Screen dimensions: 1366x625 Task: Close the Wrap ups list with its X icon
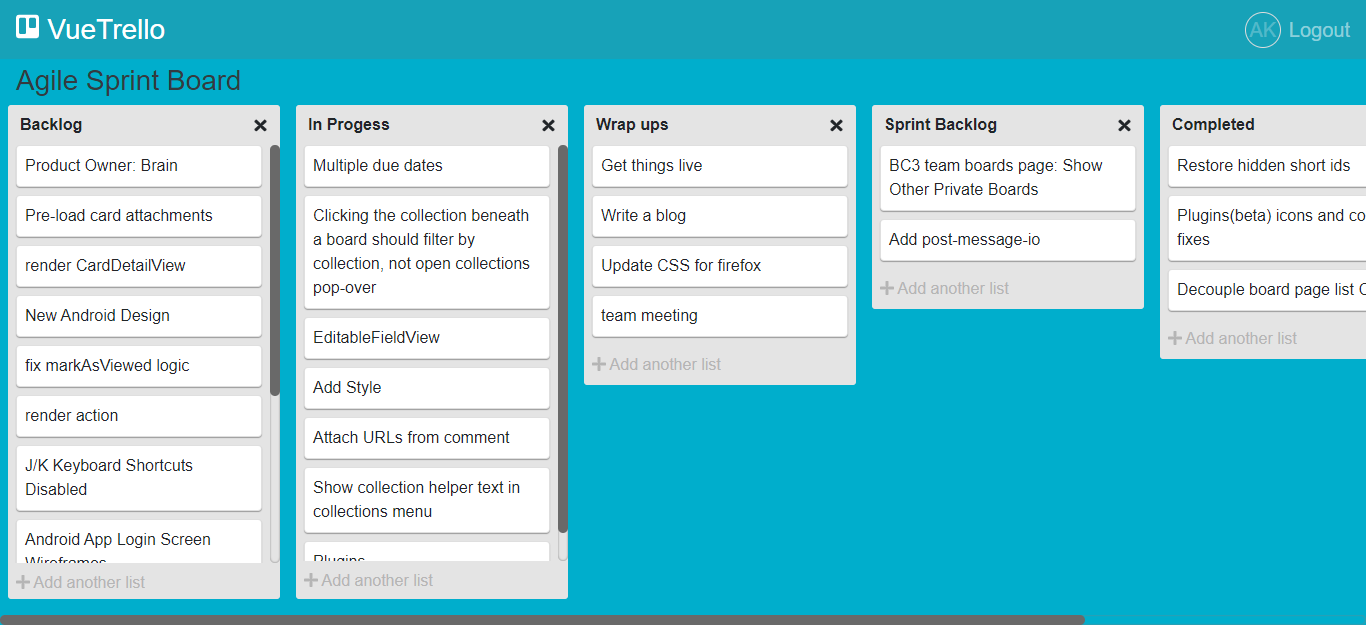[836, 126]
